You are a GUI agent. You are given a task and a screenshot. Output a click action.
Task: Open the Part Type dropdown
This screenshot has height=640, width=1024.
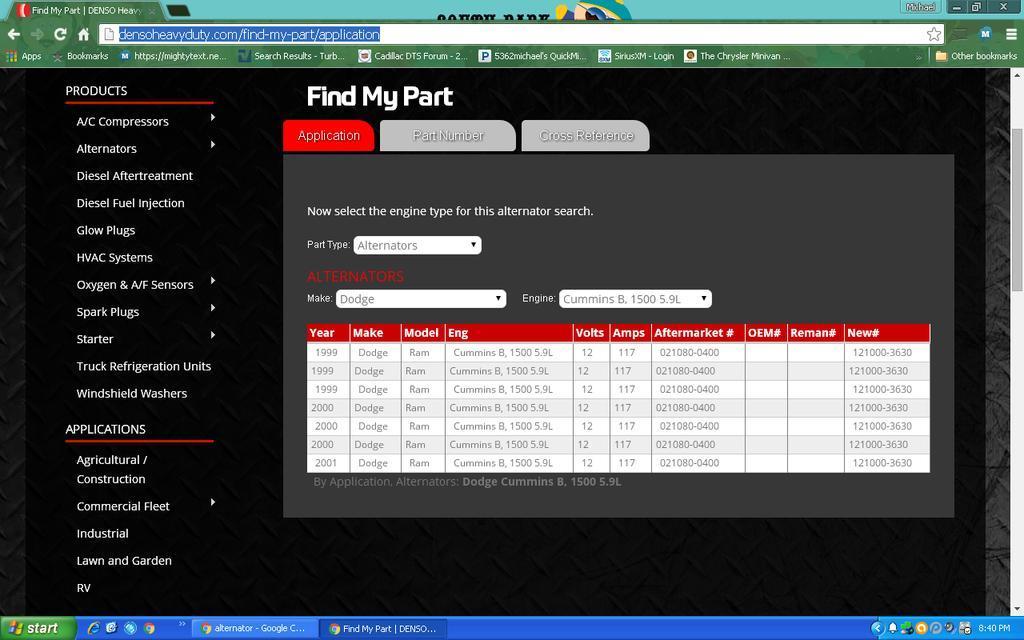pyautogui.click(x=417, y=245)
